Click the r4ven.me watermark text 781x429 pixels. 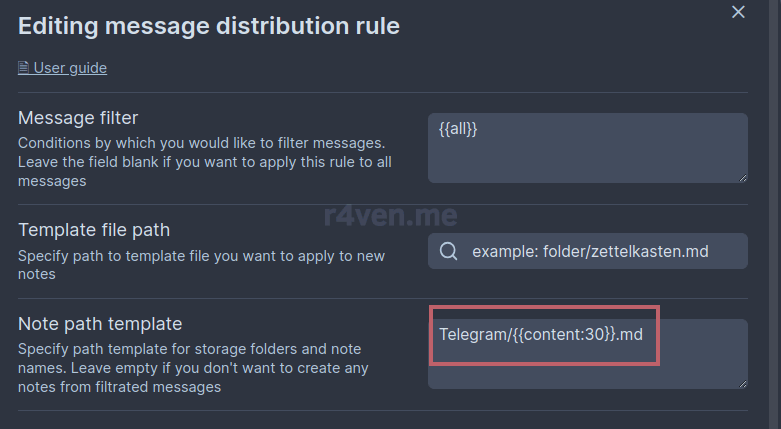[390, 215]
